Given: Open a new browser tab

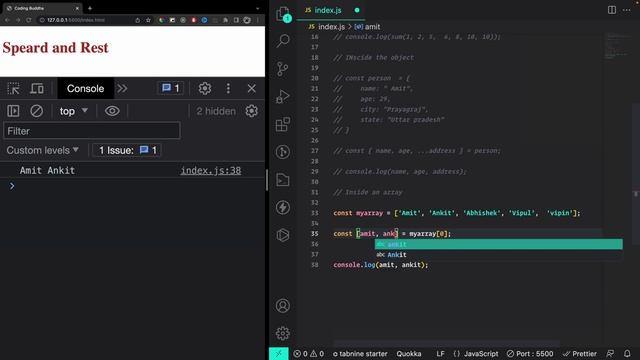Looking at the screenshot, I should pyautogui.click(x=90, y=8).
